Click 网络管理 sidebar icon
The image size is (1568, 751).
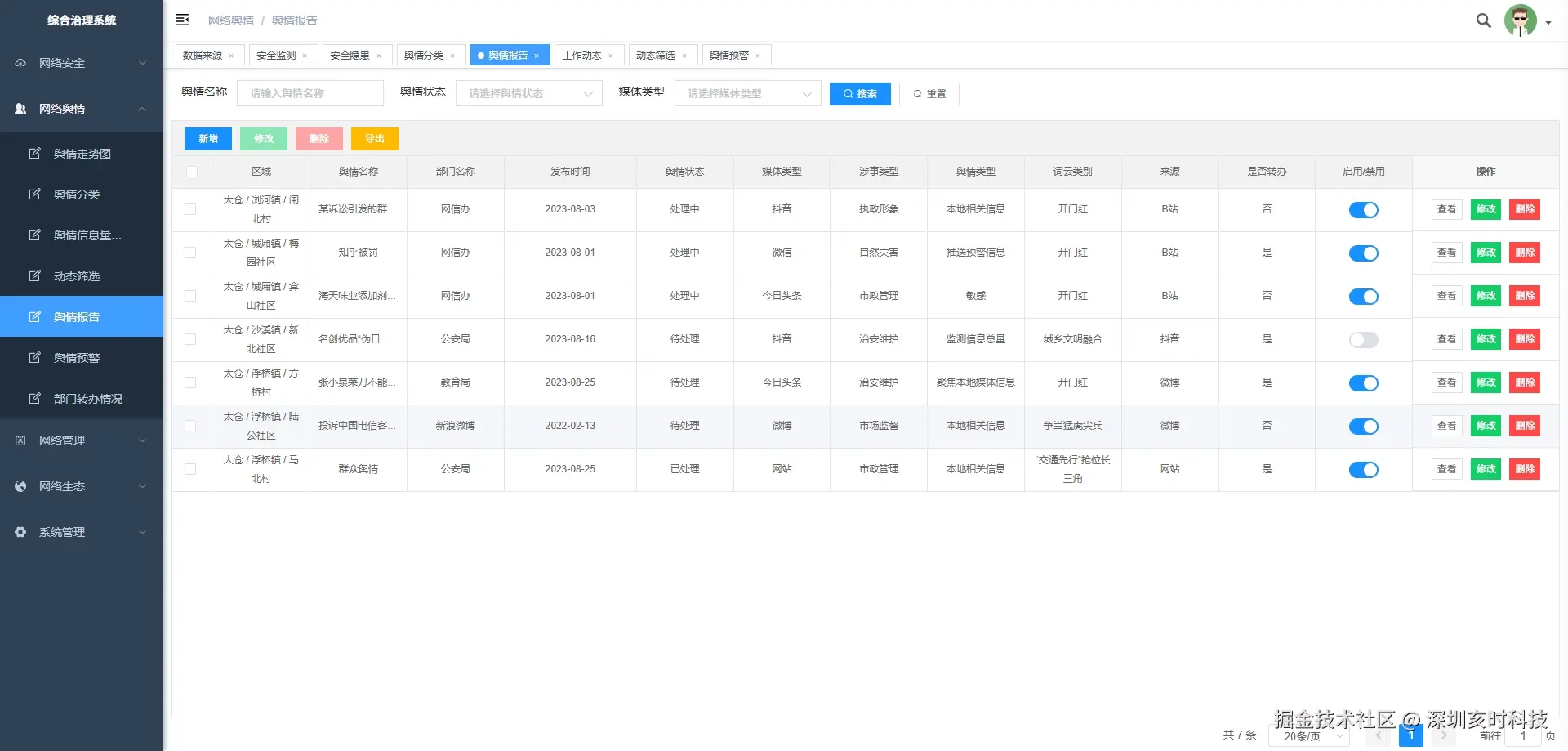click(x=20, y=440)
